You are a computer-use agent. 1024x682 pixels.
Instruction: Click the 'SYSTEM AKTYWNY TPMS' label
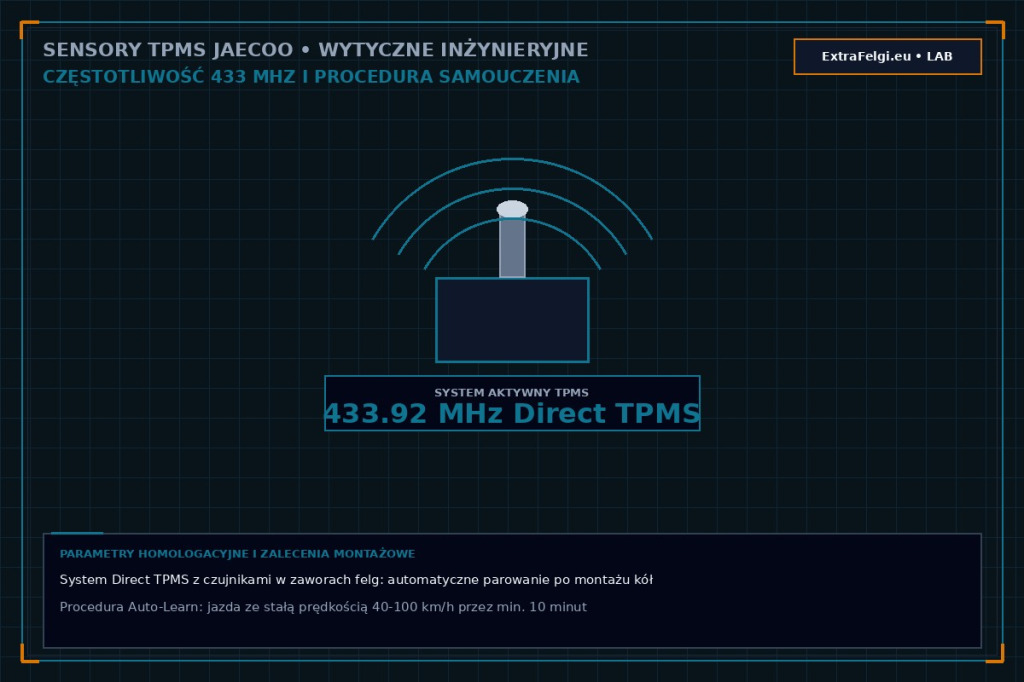(x=511, y=393)
